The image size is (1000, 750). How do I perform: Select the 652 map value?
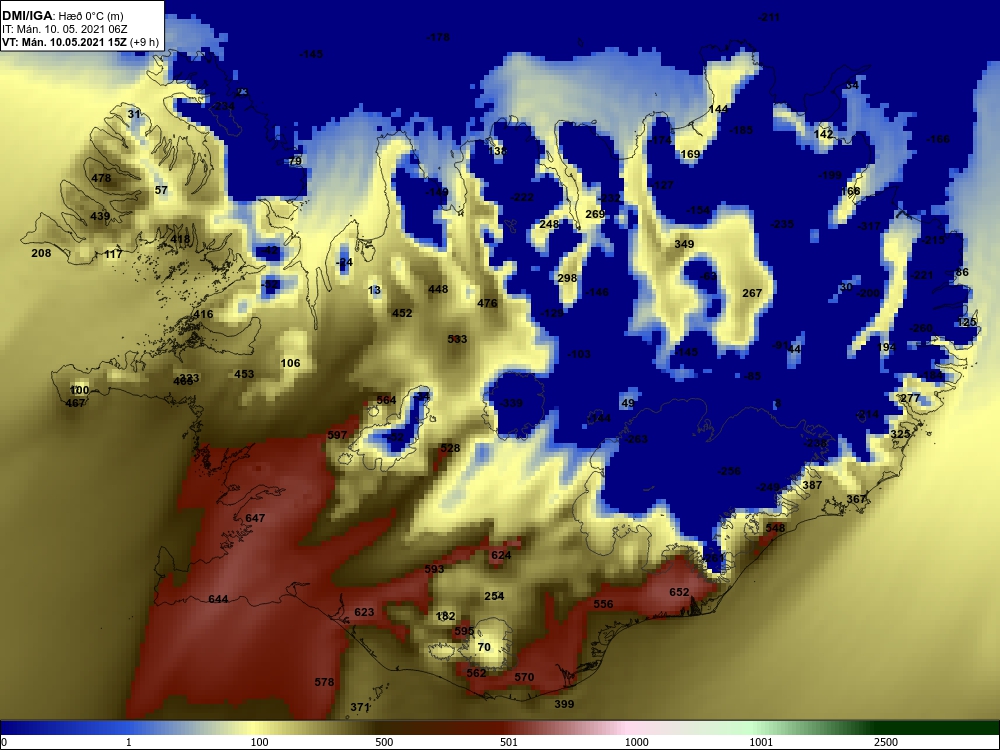pyautogui.click(x=679, y=592)
